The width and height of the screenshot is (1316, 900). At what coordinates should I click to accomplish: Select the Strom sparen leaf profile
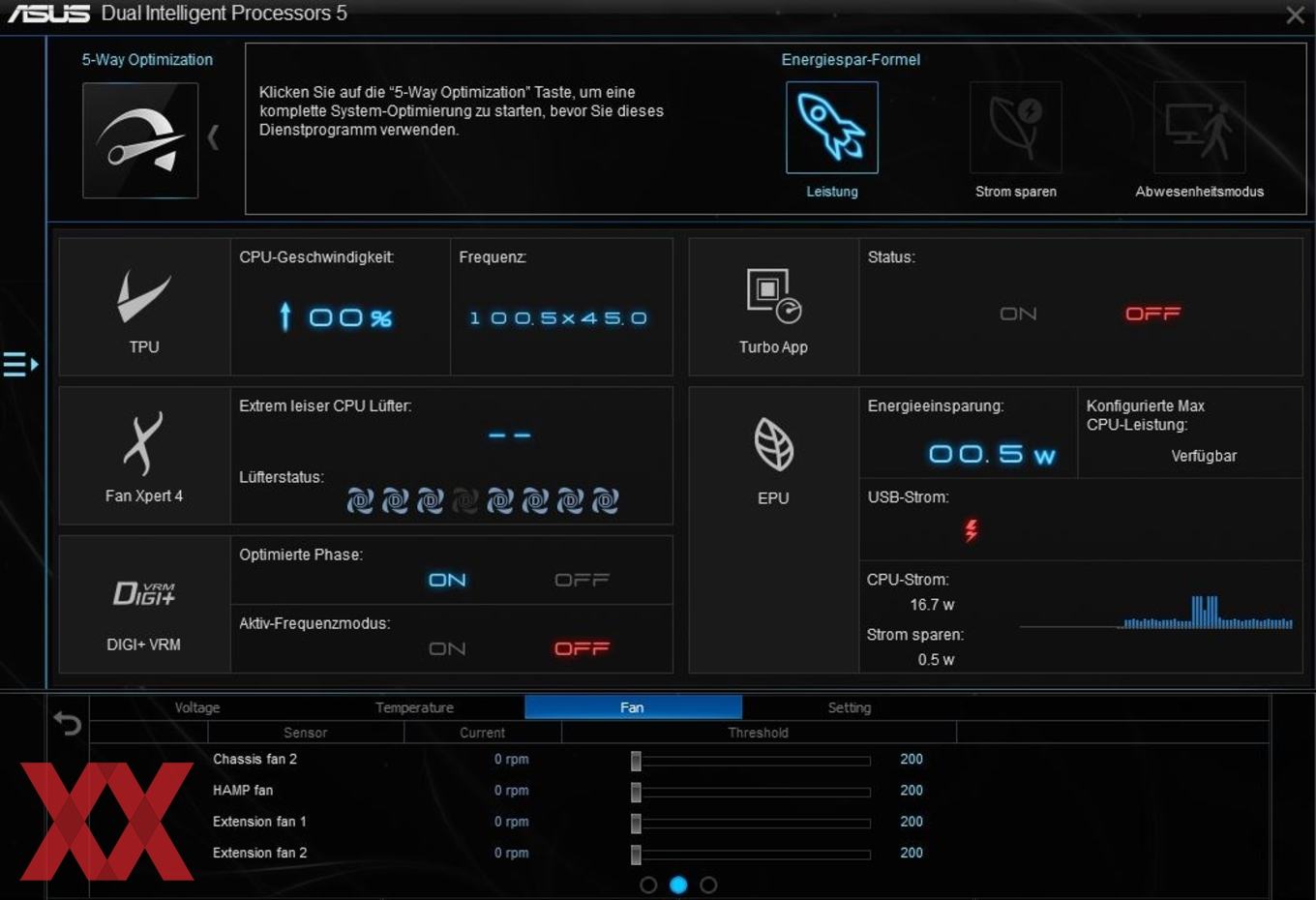coord(1016,128)
